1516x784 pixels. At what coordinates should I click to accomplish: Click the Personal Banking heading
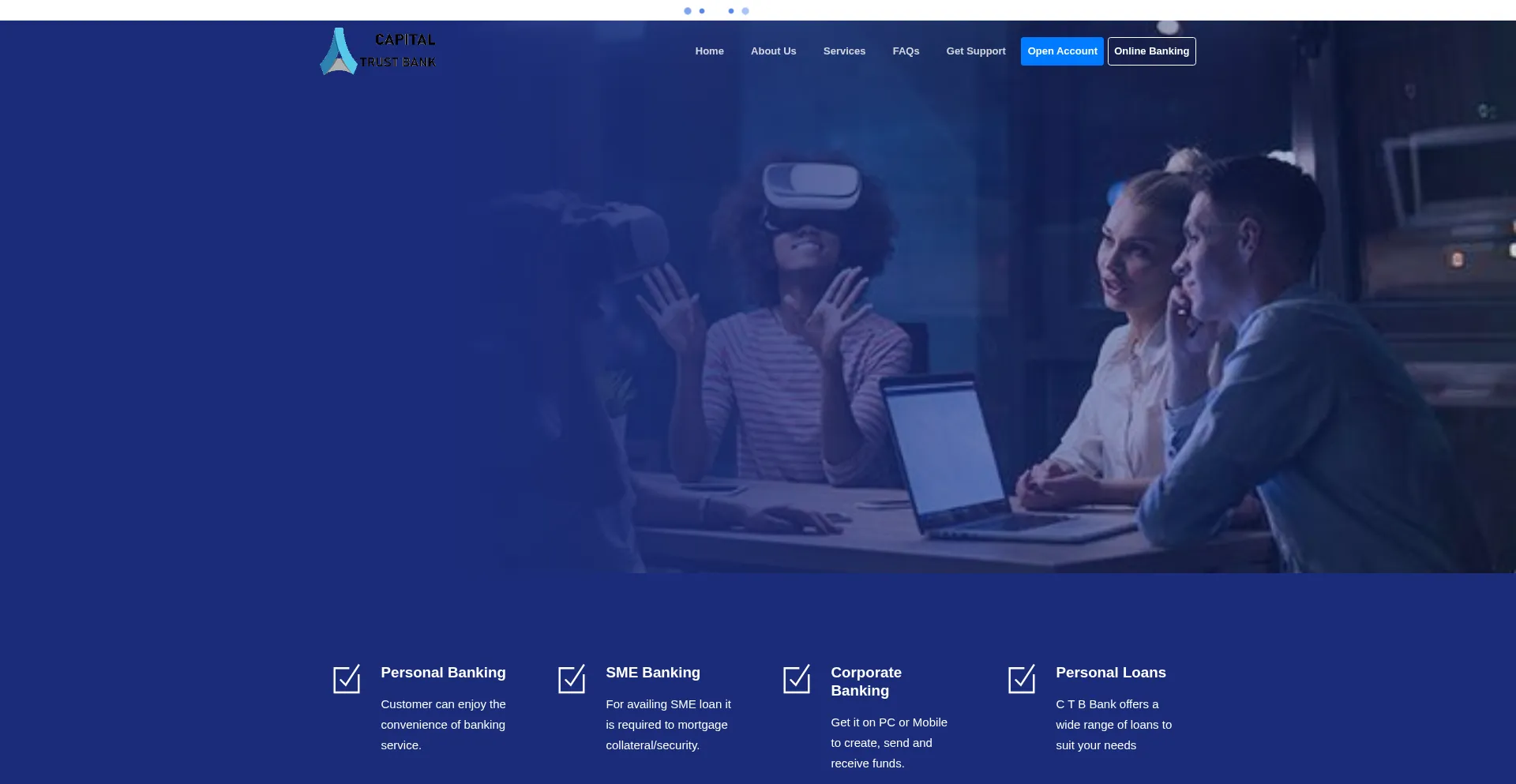click(x=443, y=673)
